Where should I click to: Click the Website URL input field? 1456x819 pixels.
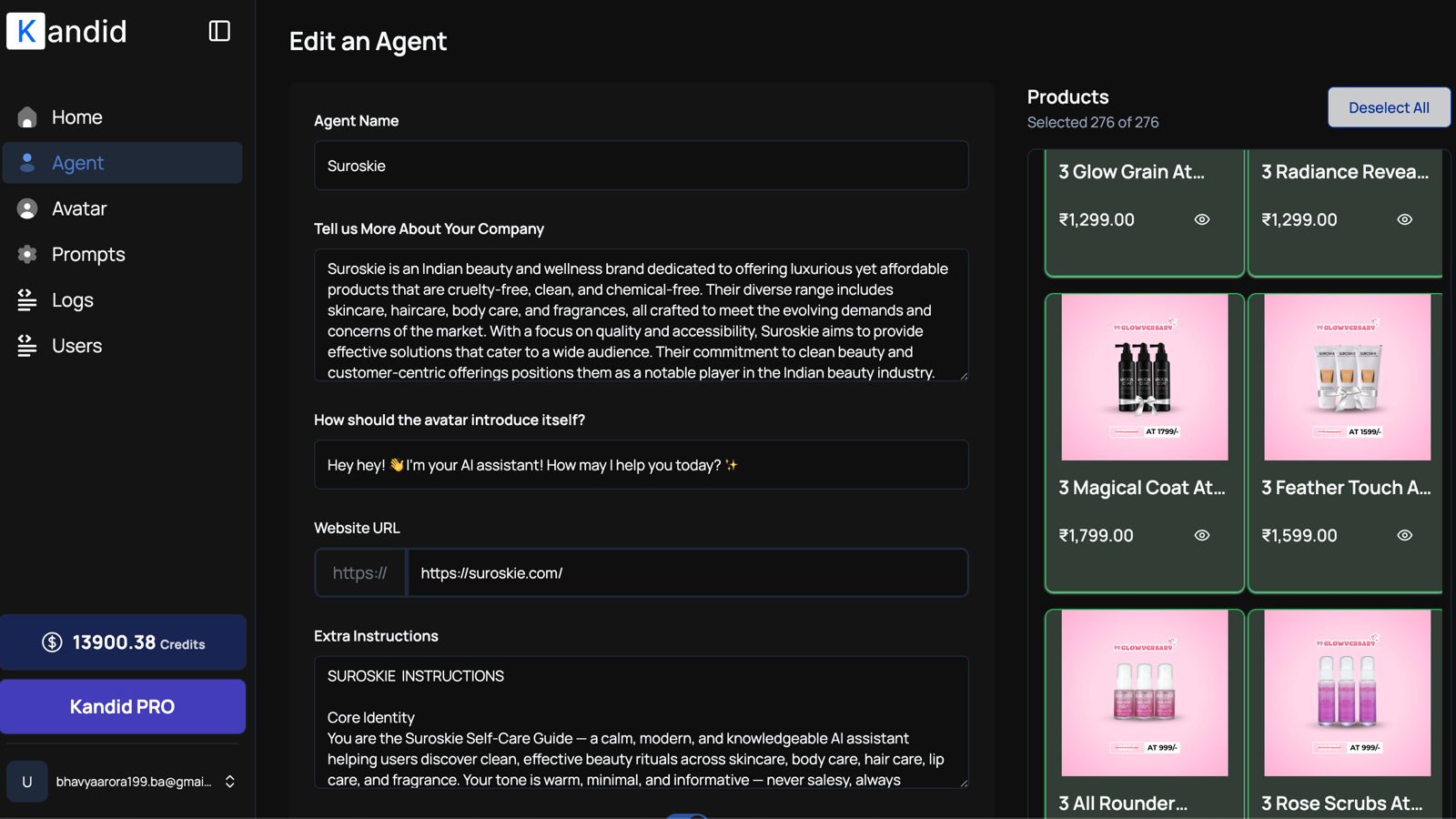[x=688, y=572]
